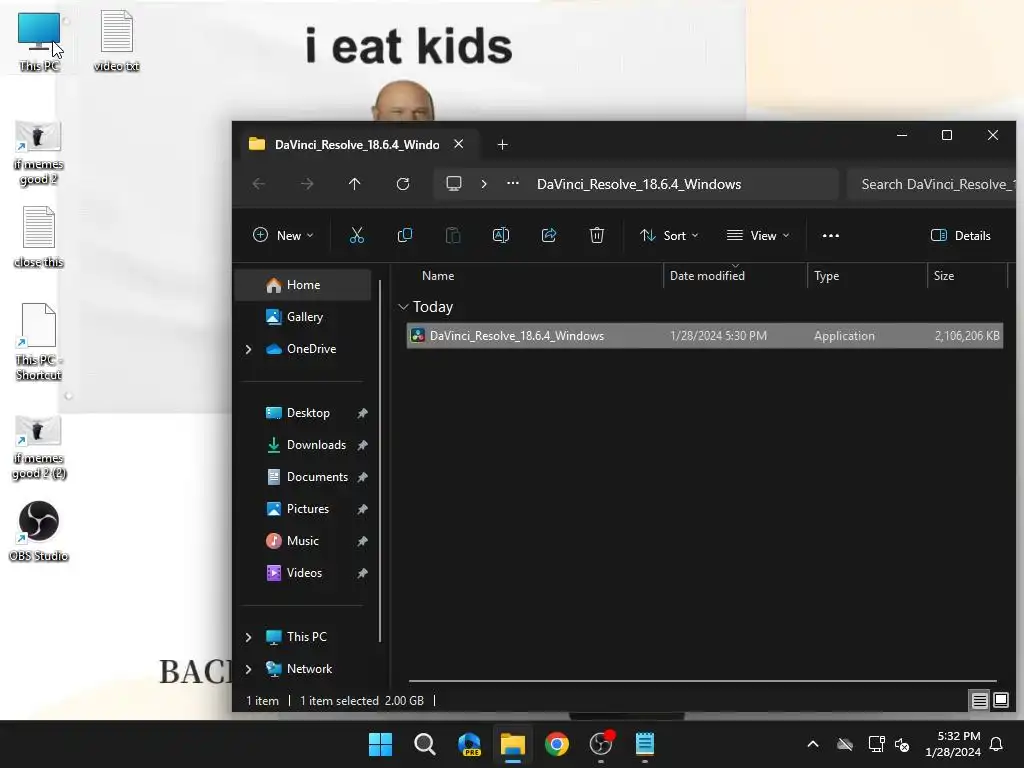Screen dimensions: 1024x768
Task: Click the DaVinci_Resolve_18.6.4_Windows address path
Action: [x=639, y=184]
